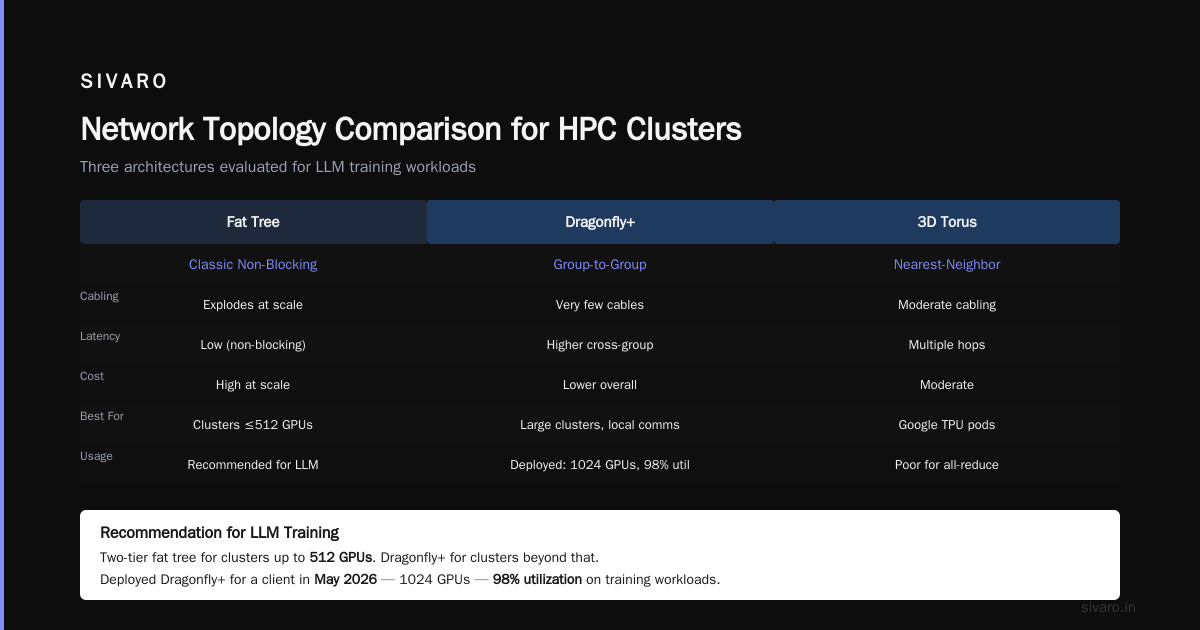Select the 3D Torus column header
1200x630 pixels.
click(947, 222)
